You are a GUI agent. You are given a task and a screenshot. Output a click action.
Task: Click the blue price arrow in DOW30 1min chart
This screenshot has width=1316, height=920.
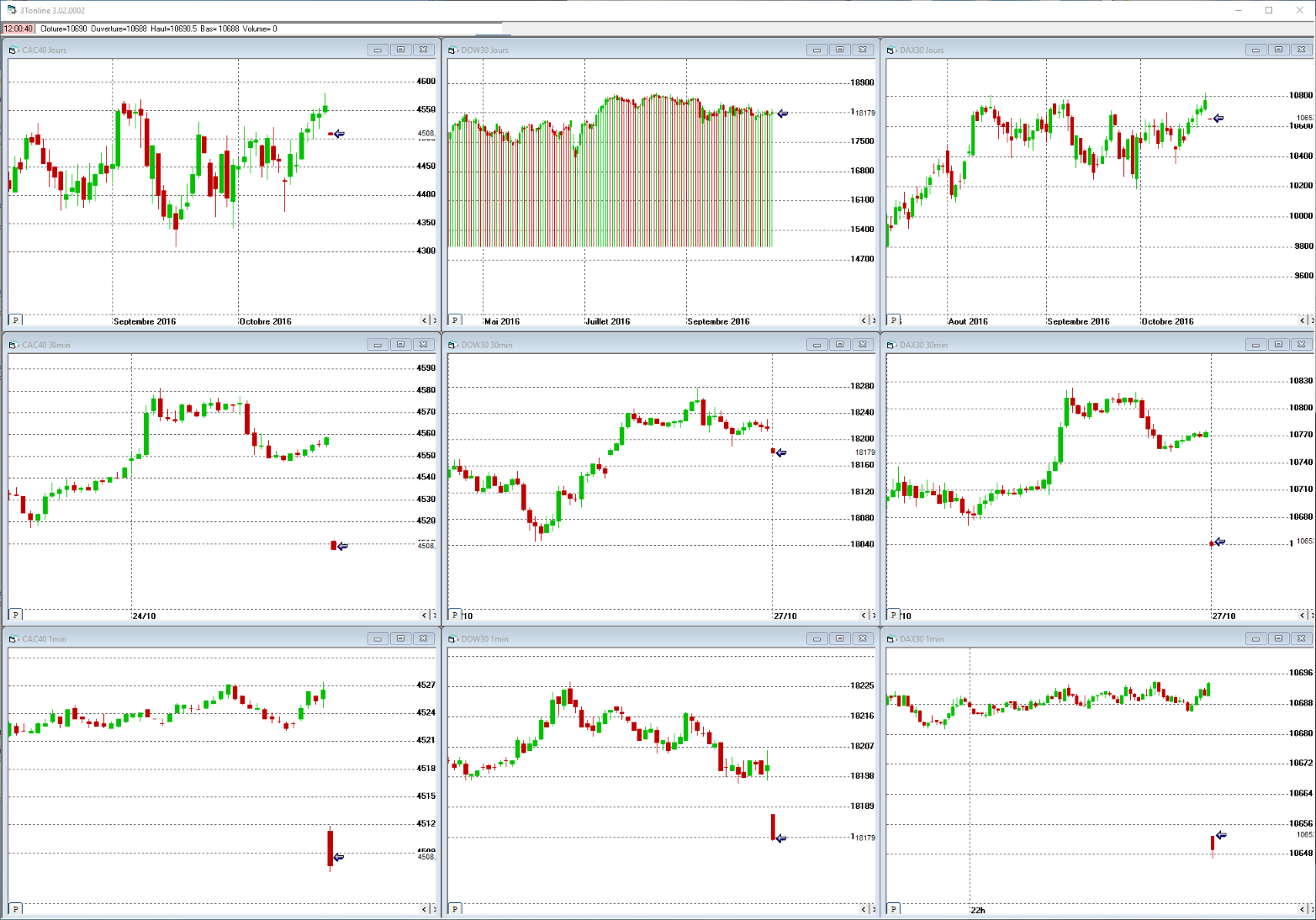click(780, 838)
